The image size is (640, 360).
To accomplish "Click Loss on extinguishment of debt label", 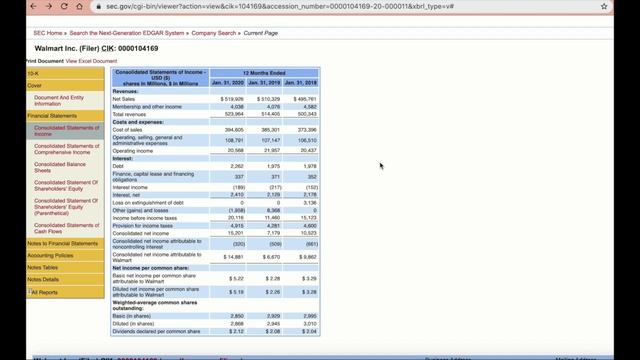I will [148, 203].
